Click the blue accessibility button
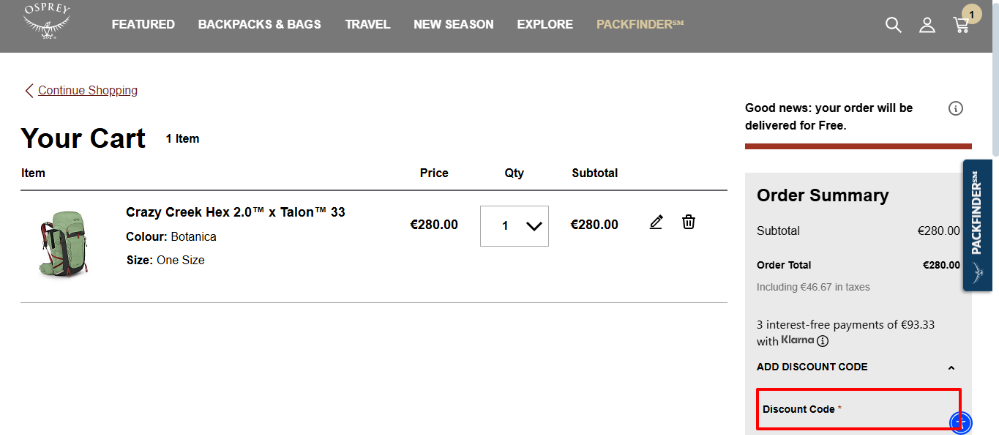Image resolution: width=999 pixels, height=435 pixels. (961, 422)
